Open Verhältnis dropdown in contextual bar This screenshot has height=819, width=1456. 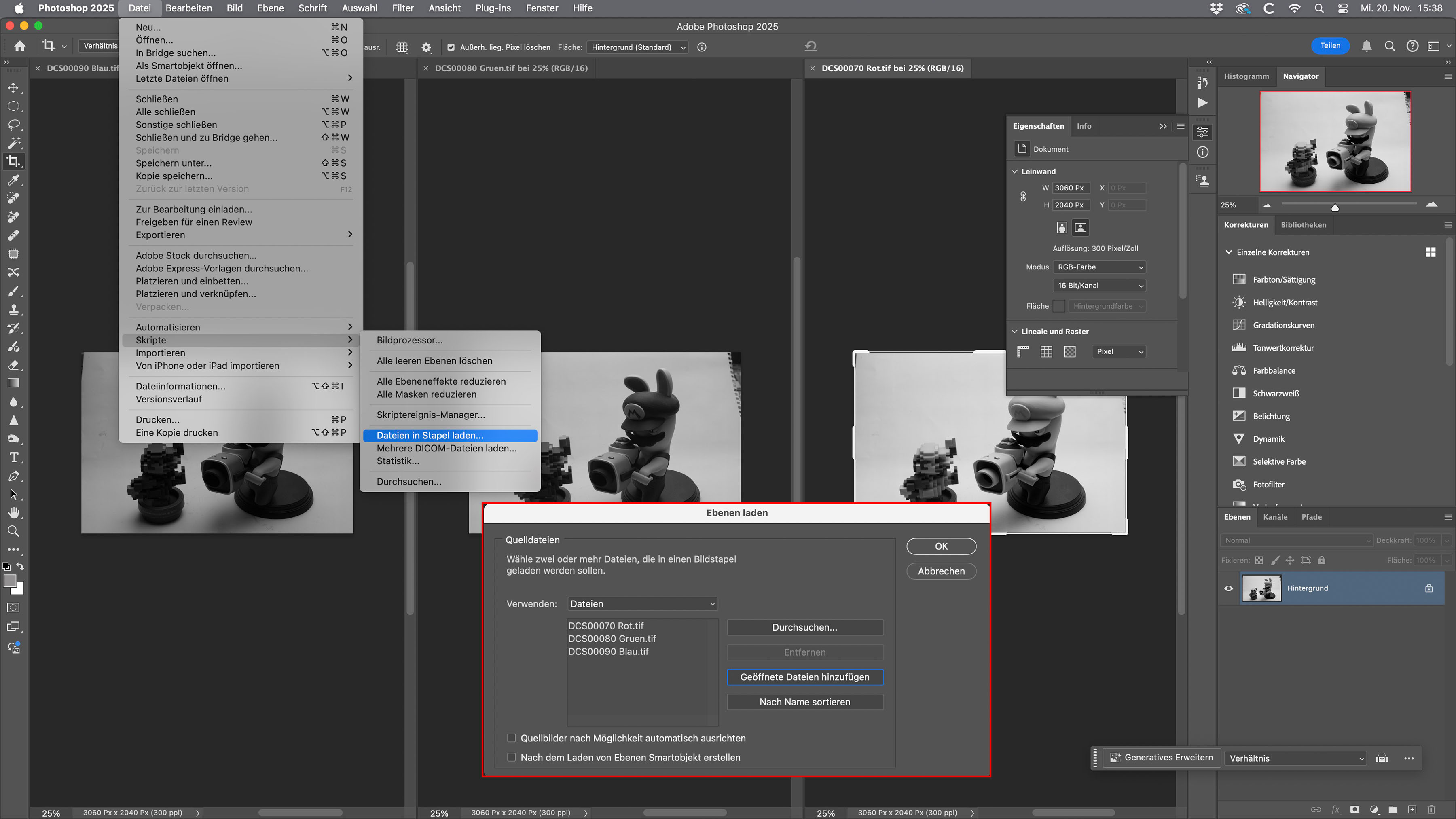coord(1295,758)
